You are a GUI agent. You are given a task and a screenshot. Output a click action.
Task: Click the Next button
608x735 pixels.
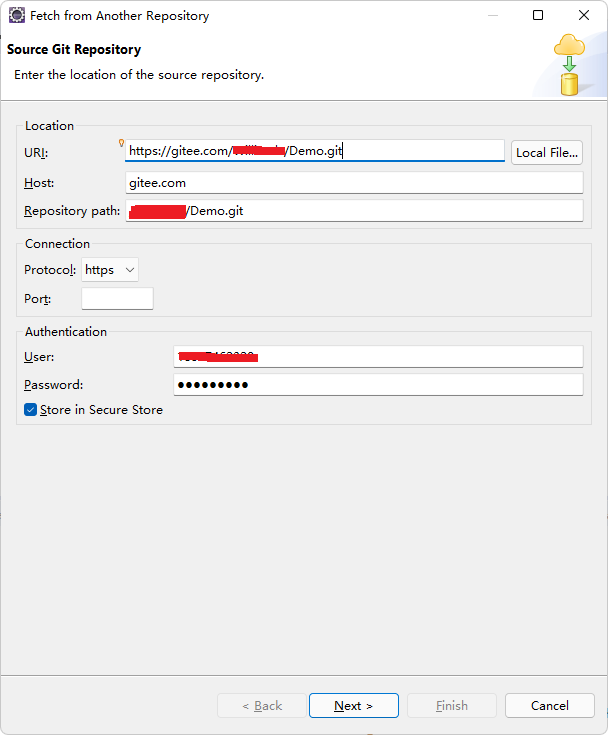click(x=354, y=705)
